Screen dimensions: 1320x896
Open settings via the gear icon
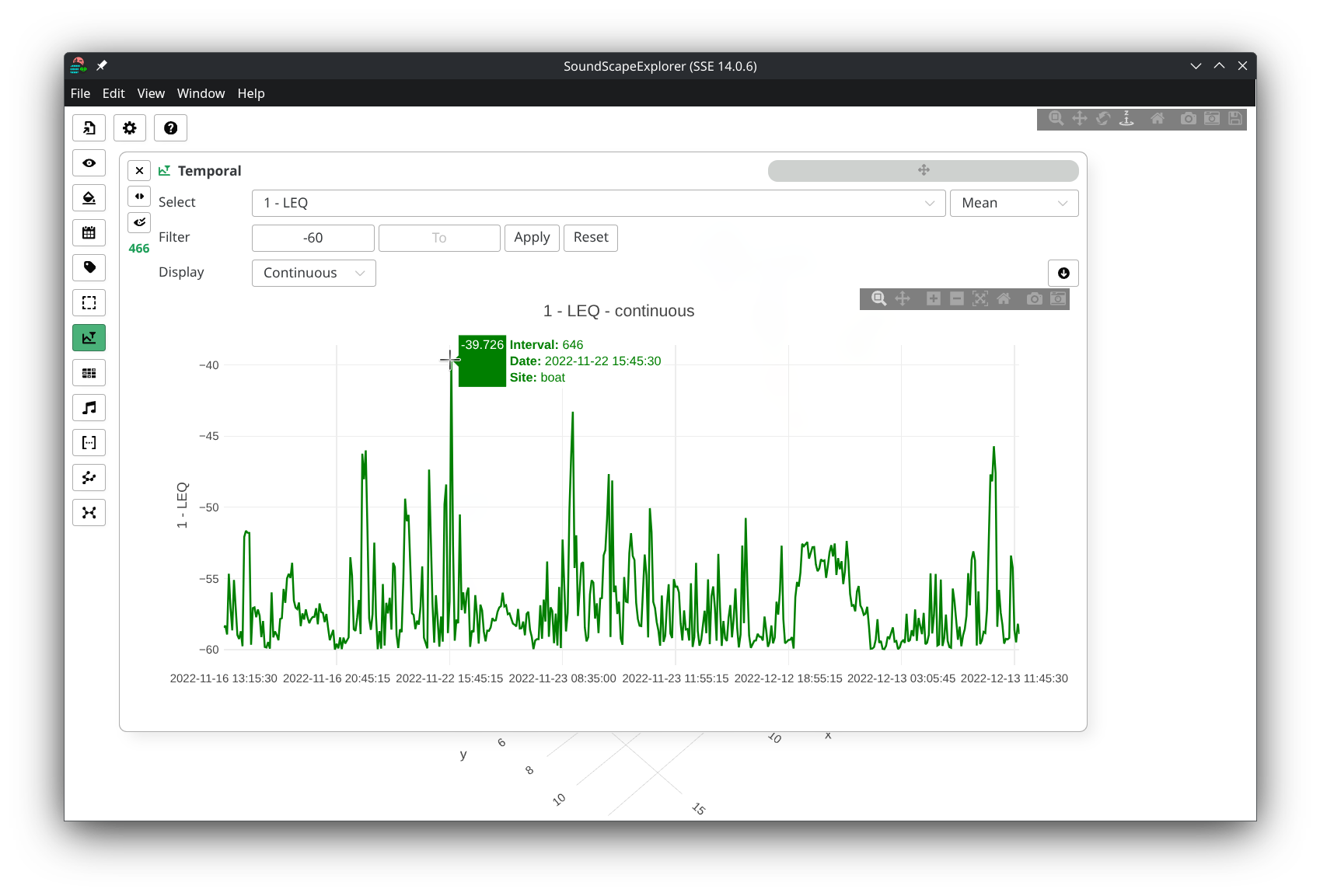point(130,128)
